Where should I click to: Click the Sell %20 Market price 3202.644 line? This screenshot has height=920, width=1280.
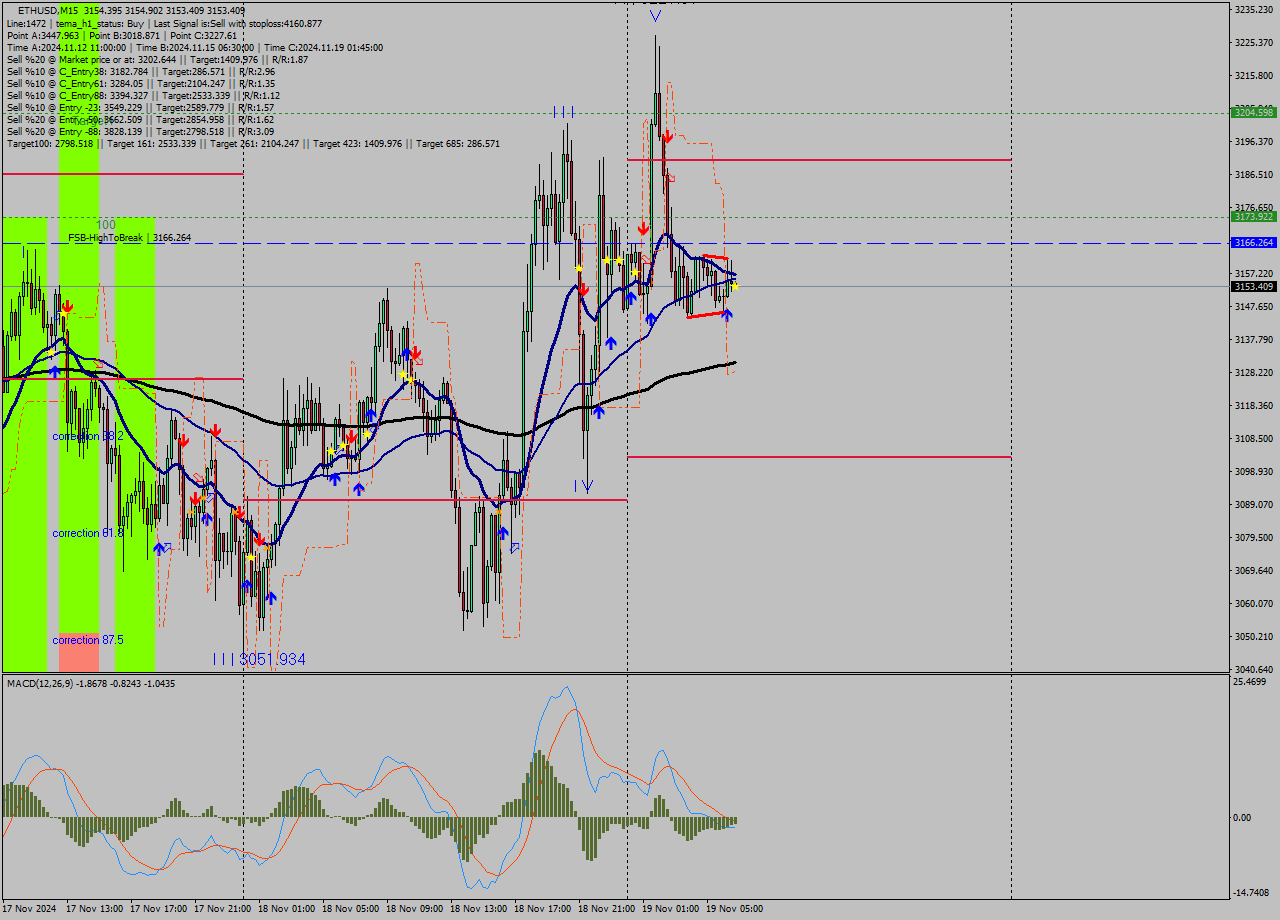tap(157, 59)
